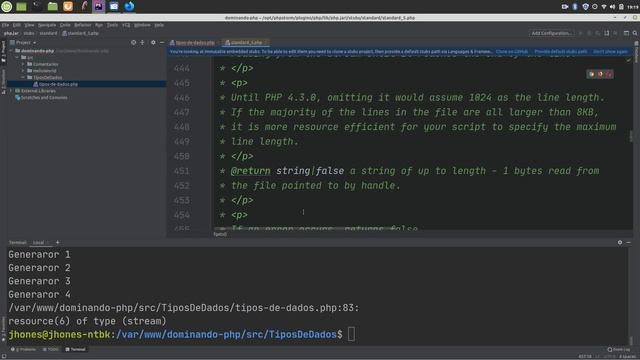Click Don't show again link
This screenshot has height=360, width=640.
pyautogui.click(x=610, y=51)
